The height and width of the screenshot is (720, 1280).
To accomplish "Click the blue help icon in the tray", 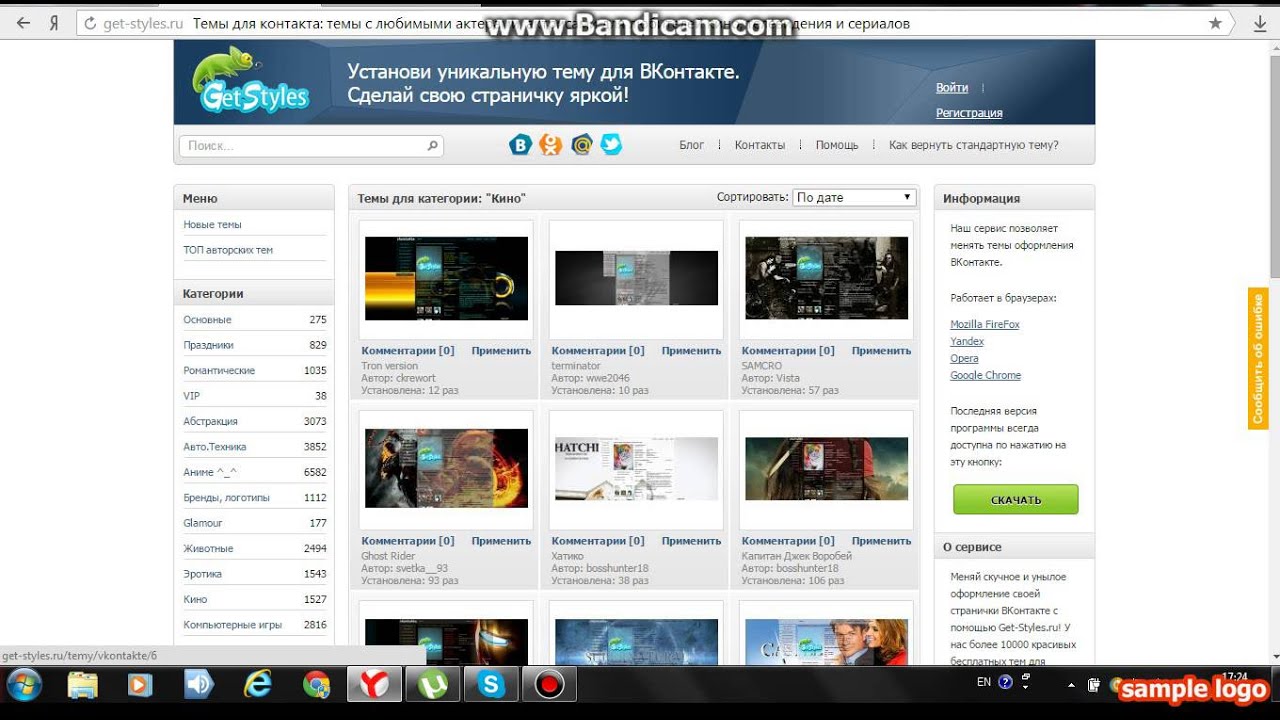I will tap(1006, 683).
